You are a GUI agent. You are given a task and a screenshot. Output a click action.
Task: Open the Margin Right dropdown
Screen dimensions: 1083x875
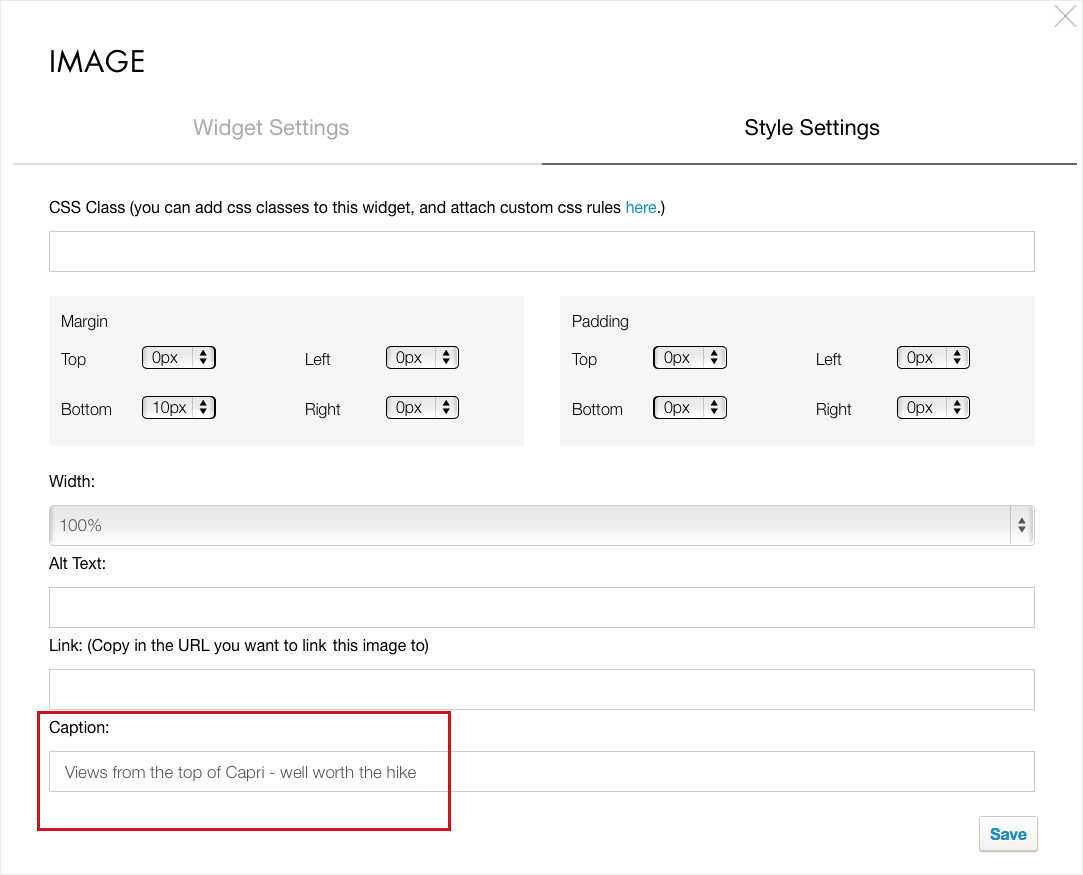[422, 407]
